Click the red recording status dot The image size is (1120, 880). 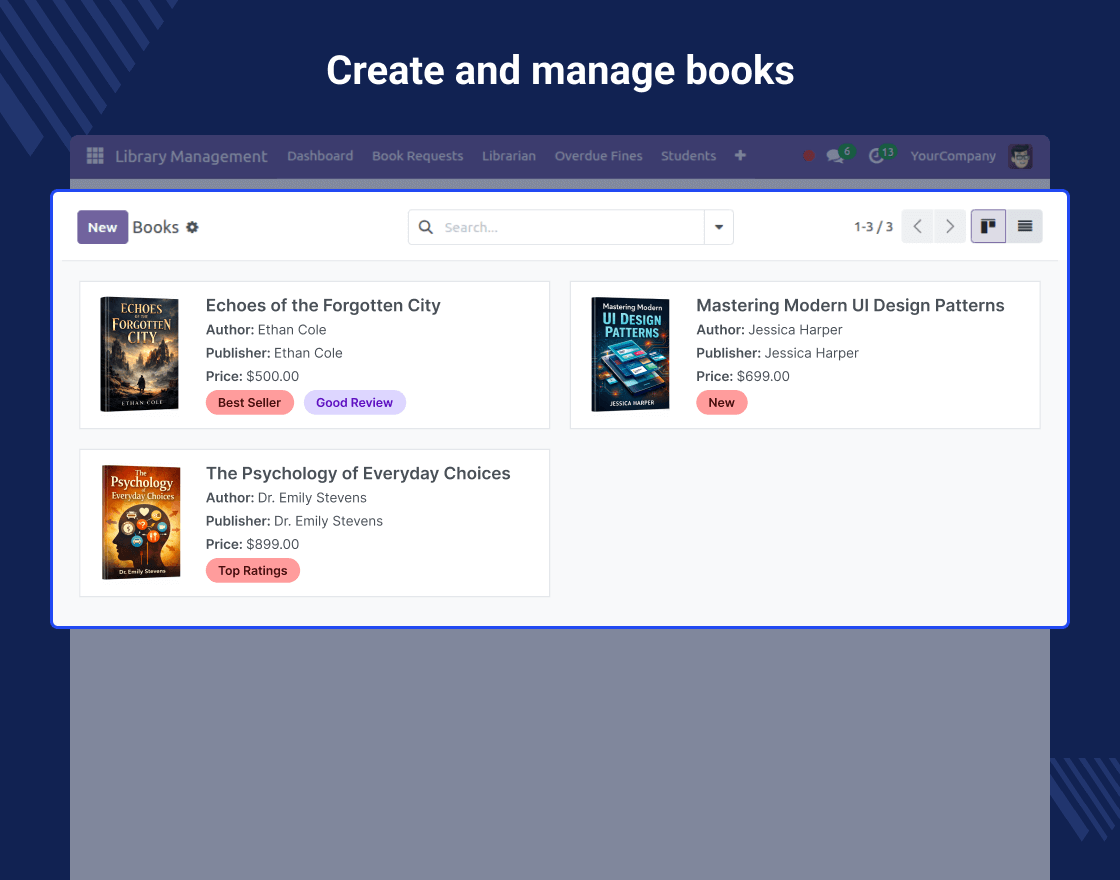809,156
